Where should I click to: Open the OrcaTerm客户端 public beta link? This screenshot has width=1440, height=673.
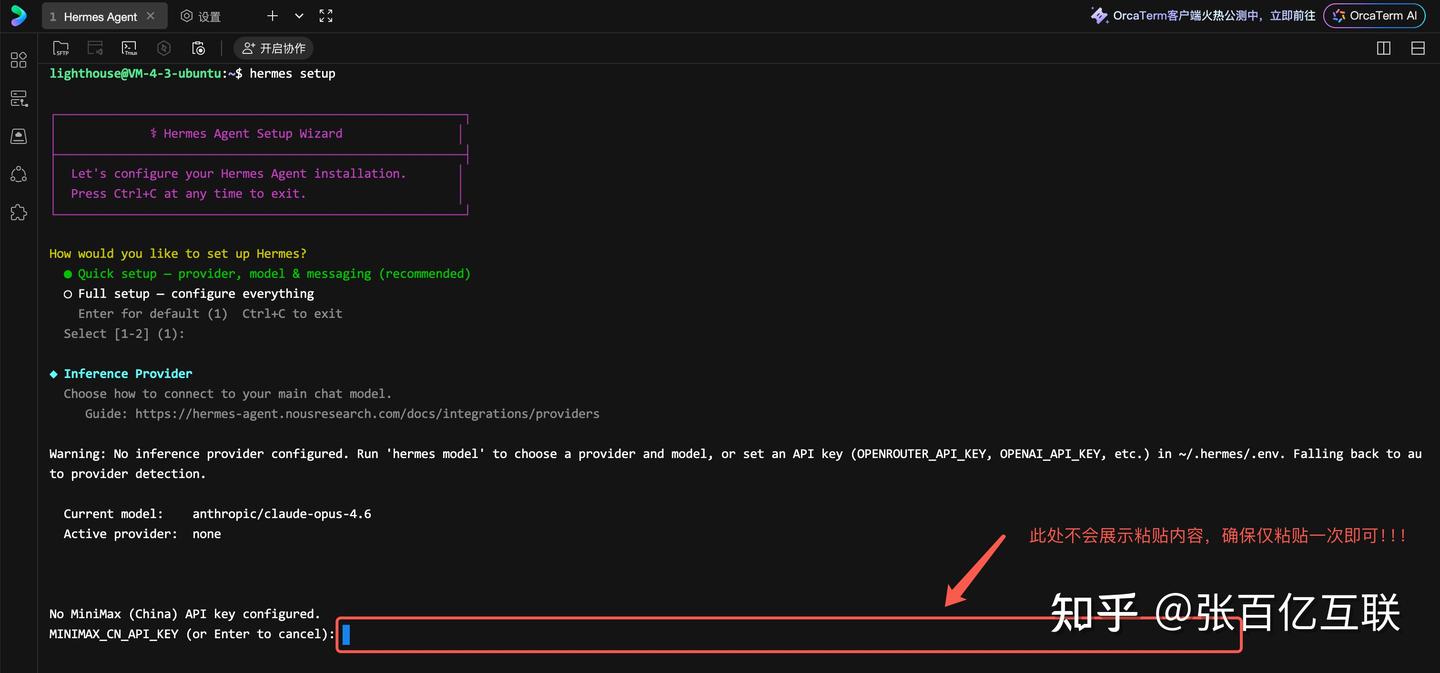pyautogui.click(x=1203, y=16)
